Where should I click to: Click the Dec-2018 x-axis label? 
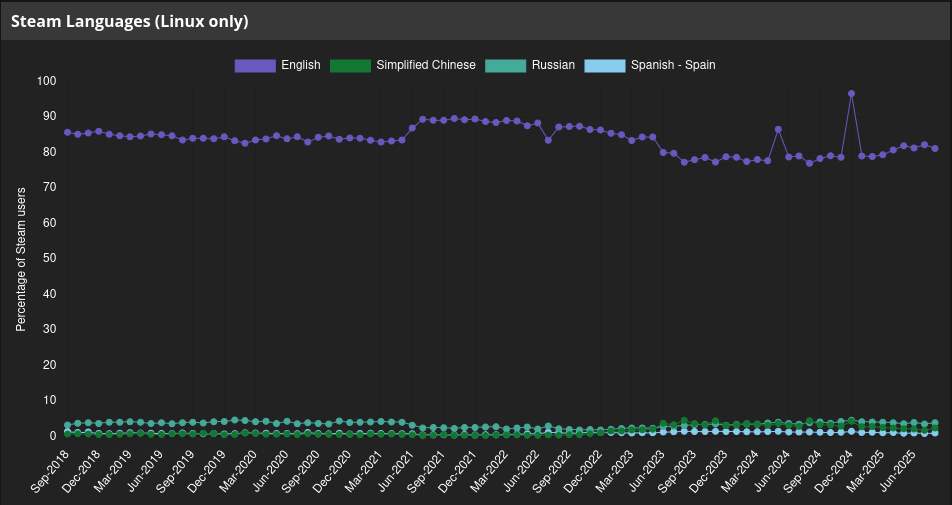click(81, 472)
